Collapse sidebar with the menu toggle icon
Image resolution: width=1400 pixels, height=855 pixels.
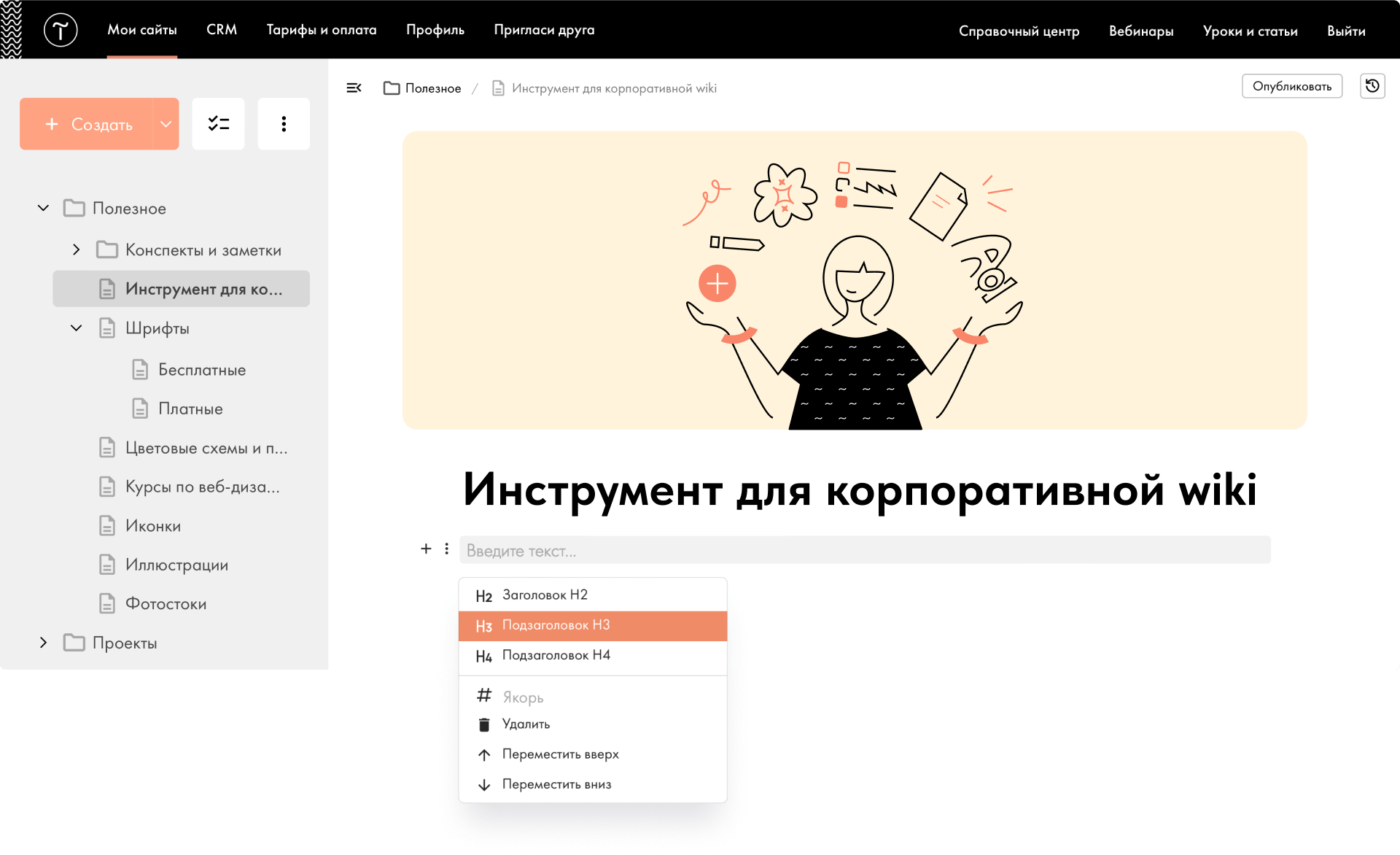click(354, 88)
